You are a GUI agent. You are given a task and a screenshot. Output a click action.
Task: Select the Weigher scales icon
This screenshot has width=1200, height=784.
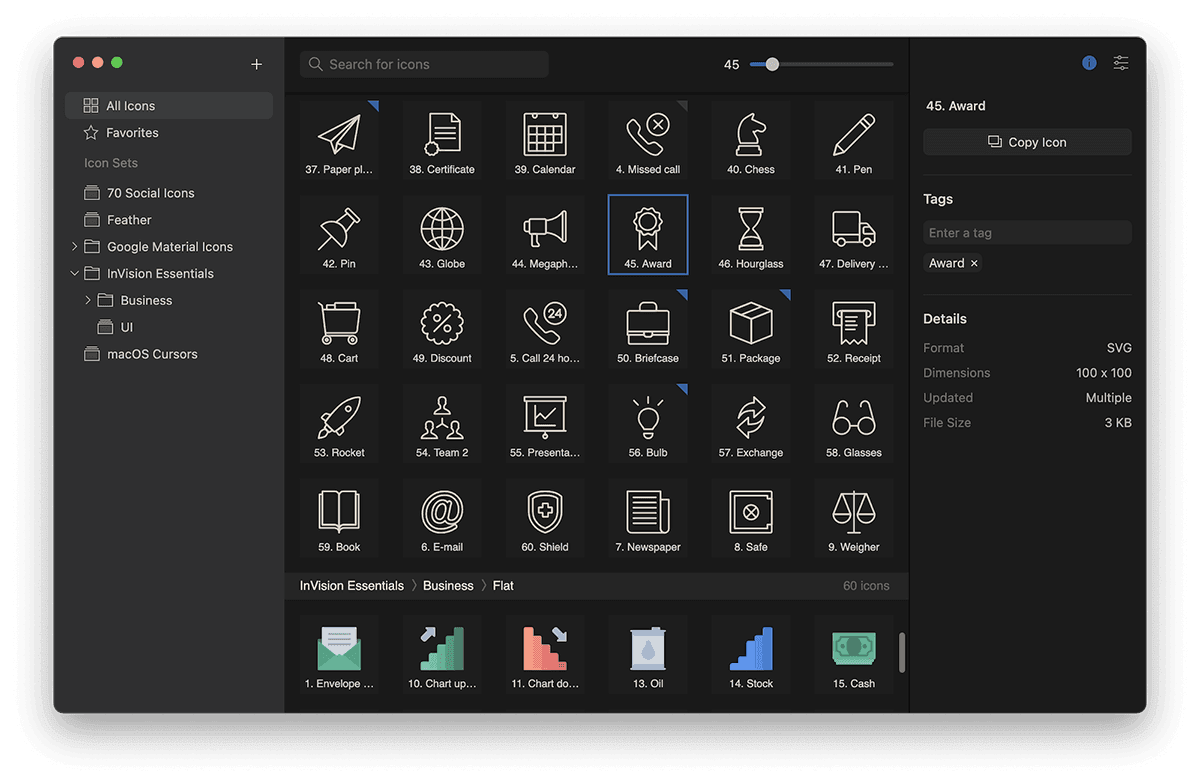(854, 518)
